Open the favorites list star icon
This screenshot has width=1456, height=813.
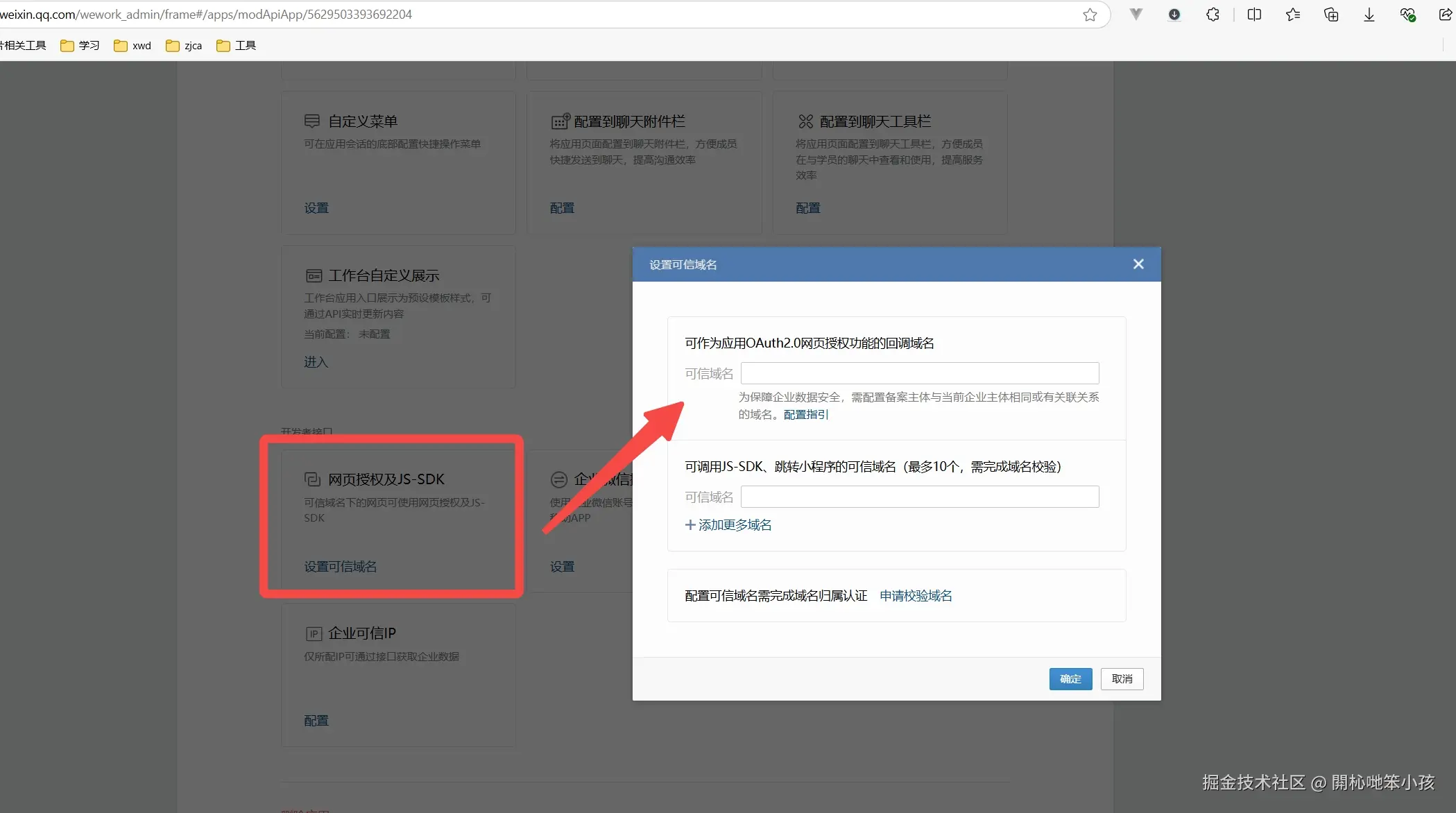click(x=1292, y=15)
